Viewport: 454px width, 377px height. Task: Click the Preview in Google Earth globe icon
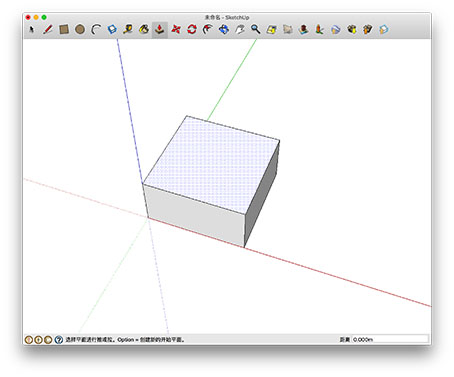[335, 29]
